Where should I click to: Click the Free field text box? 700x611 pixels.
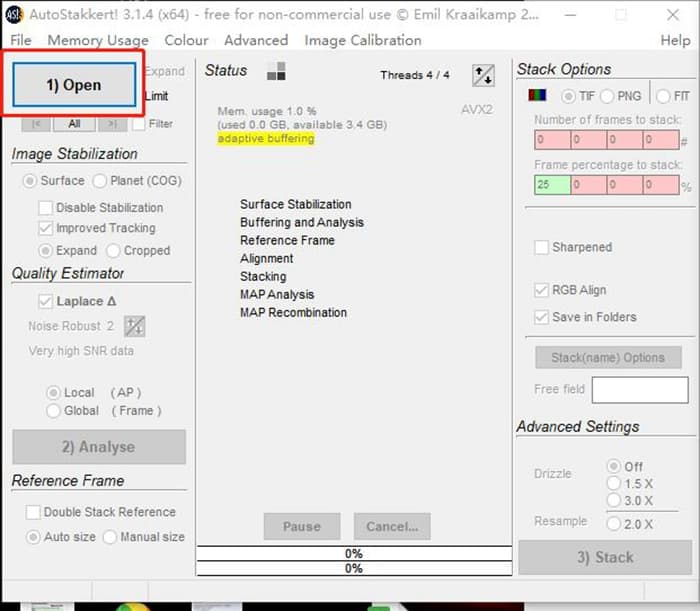[x=640, y=390]
